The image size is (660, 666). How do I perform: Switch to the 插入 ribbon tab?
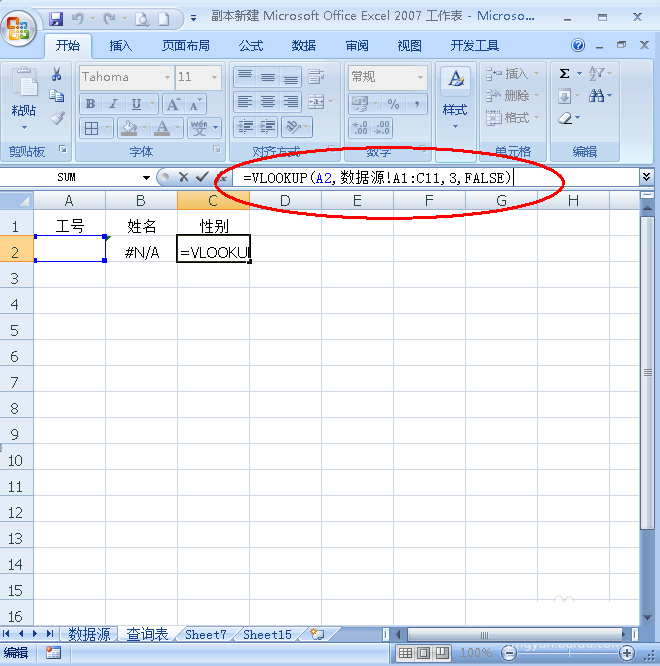click(120, 45)
